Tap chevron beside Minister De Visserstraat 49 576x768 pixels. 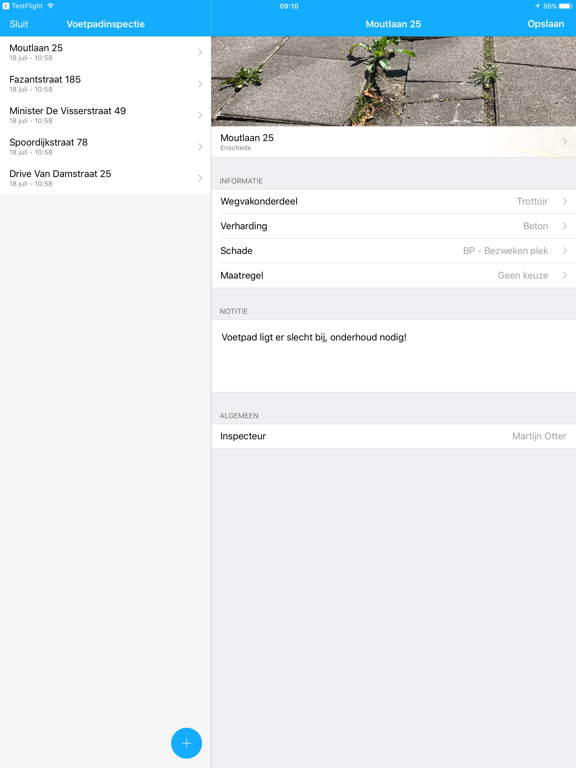(200, 115)
